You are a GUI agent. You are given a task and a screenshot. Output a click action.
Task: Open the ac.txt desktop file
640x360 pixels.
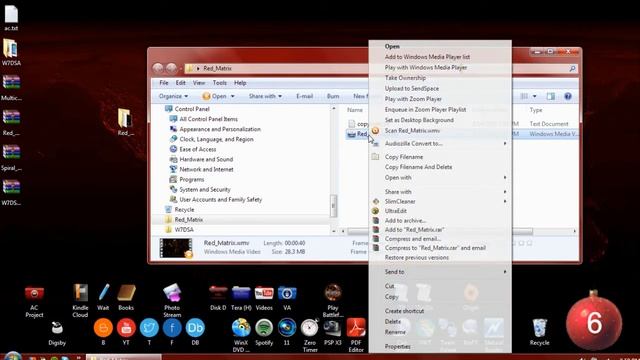pyautogui.click(x=11, y=17)
